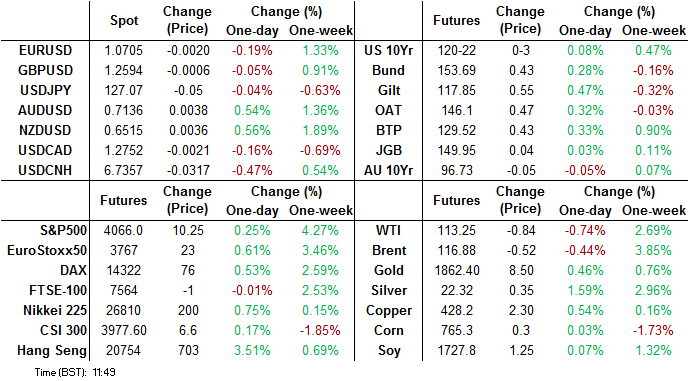Image resolution: width=688 pixels, height=381 pixels.
Task: Select the Gold futures price 1862.40
Action: [457, 270]
